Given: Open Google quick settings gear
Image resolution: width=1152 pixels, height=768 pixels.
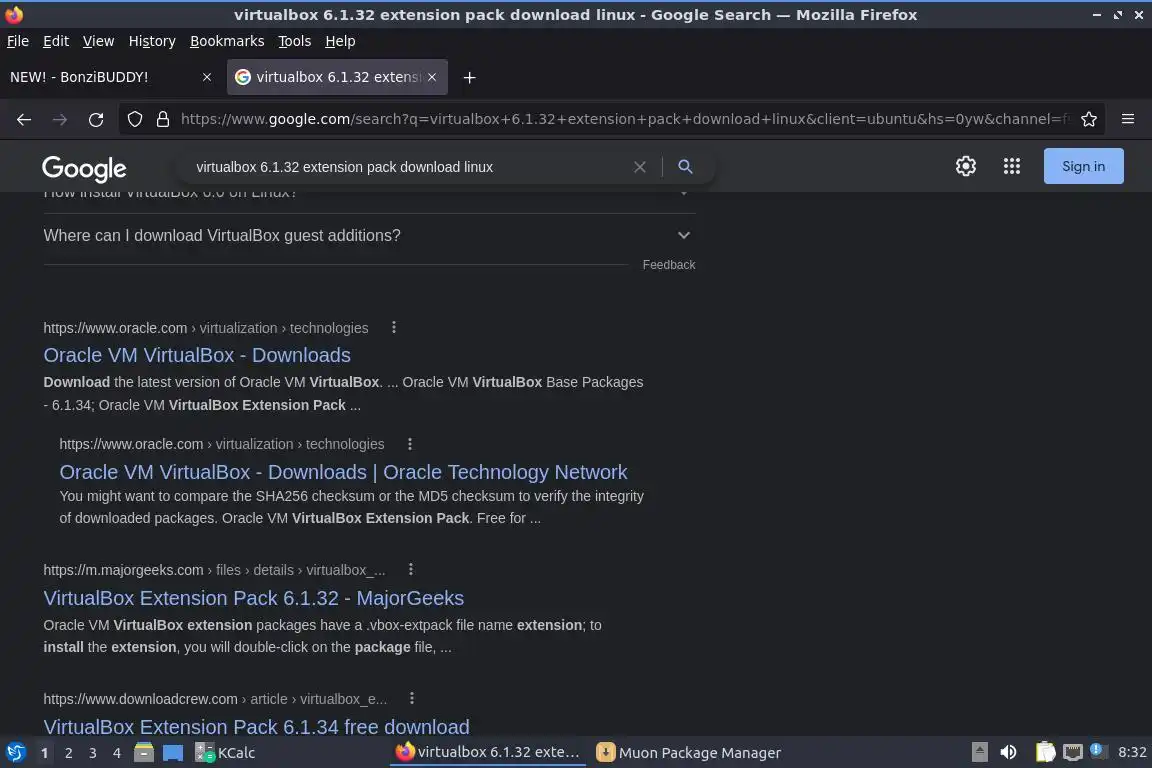Looking at the screenshot, I should point(965,166).
